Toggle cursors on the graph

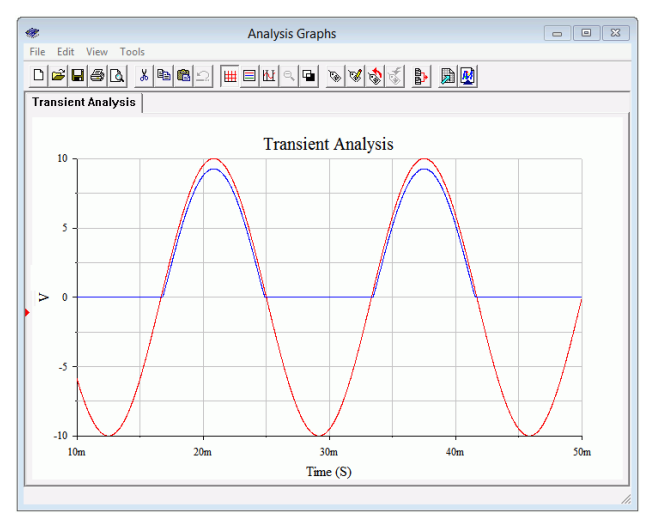pos(269,75)
